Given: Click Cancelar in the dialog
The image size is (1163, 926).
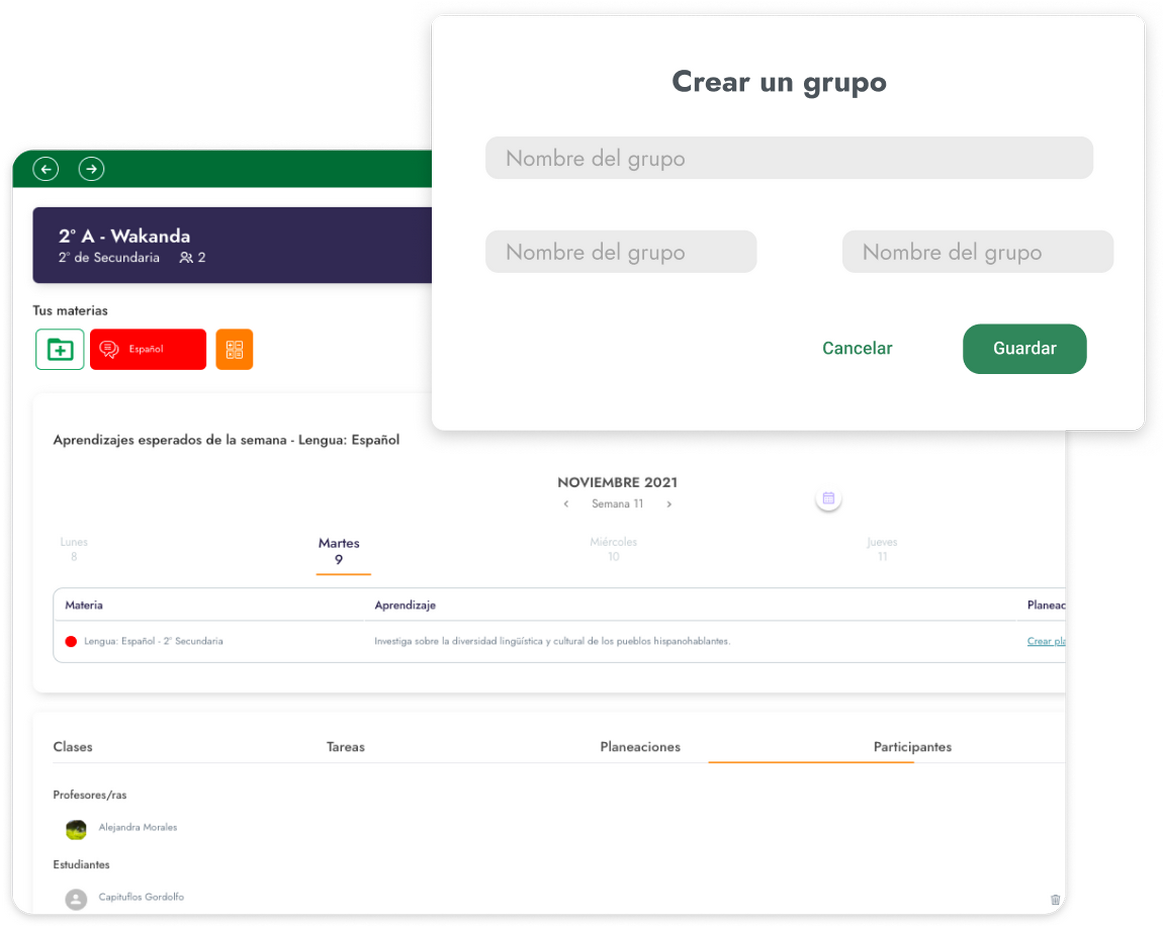Looking at the screenshot, I should click(857, 348).
